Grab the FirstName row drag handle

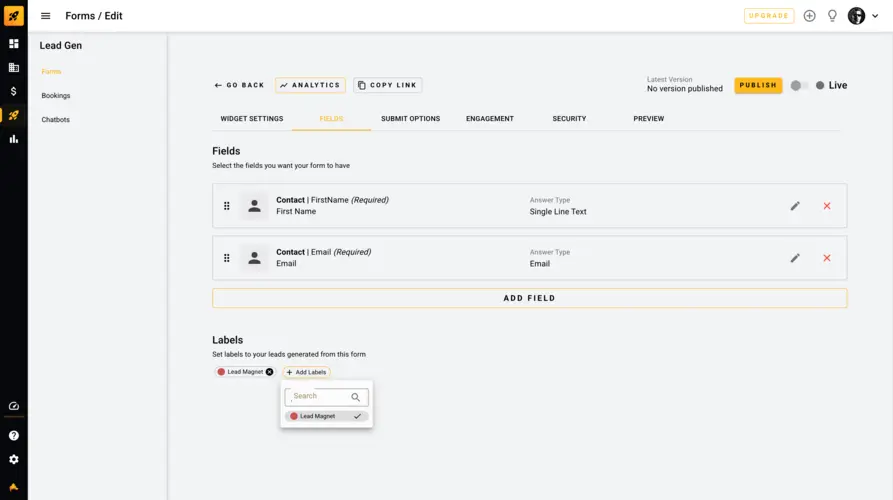227,206
